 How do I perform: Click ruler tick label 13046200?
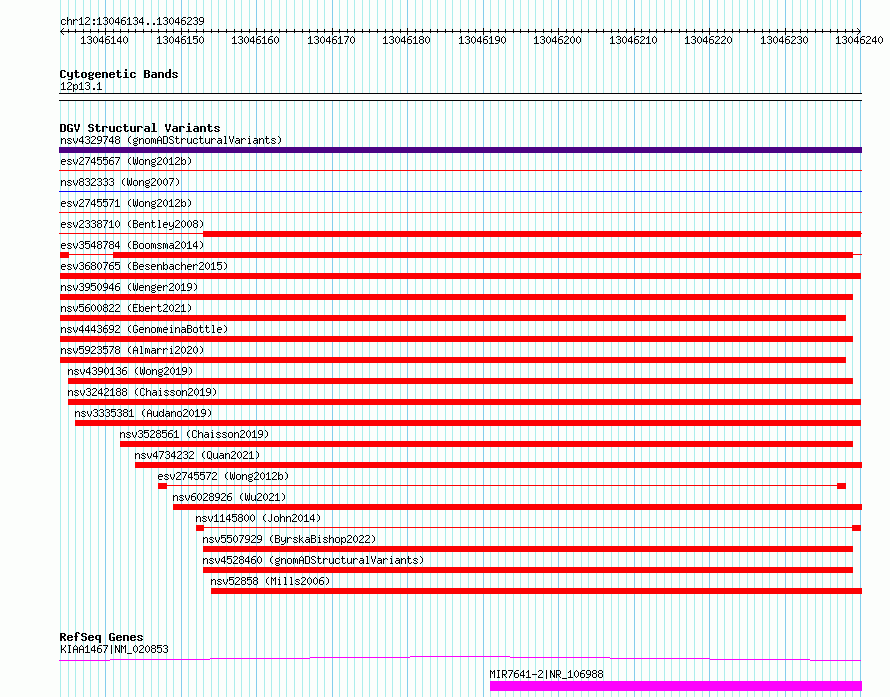pyautogui.click(x=557, y=40)
